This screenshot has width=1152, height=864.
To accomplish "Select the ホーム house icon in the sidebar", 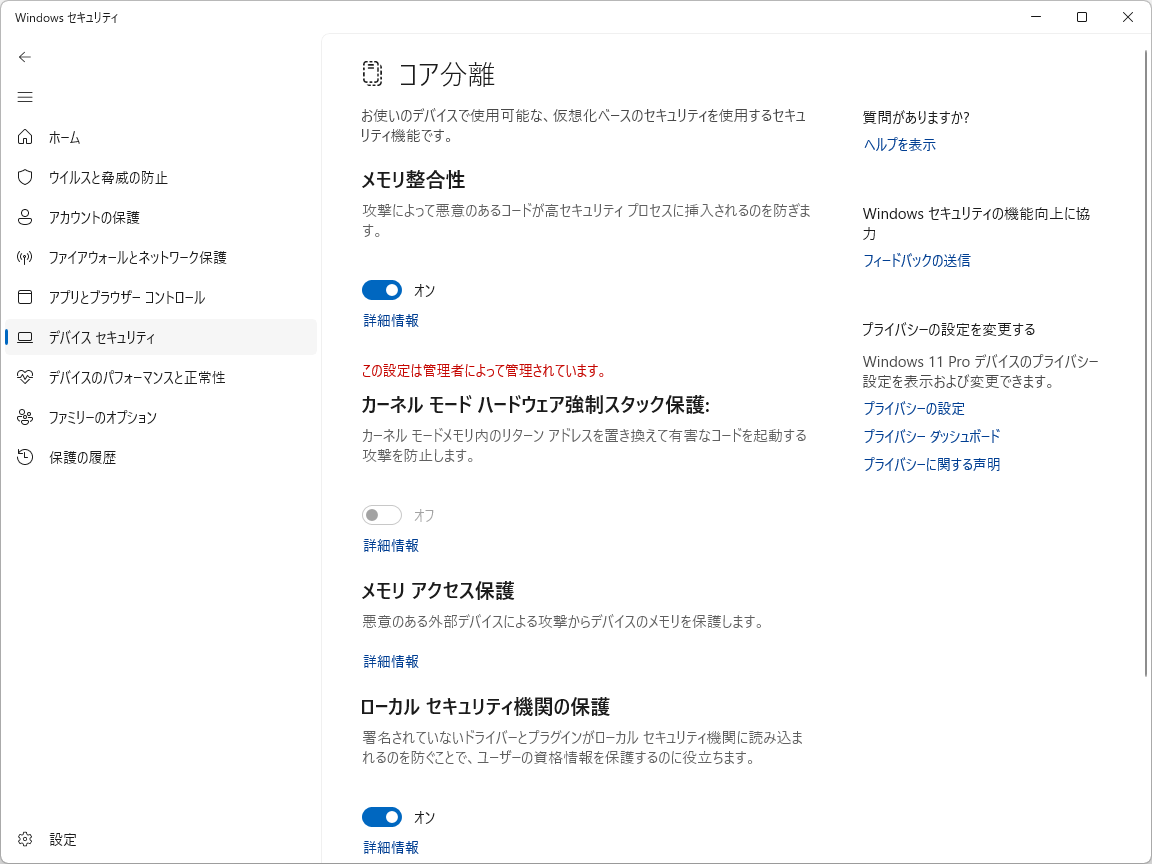I will tap(25, 137).
